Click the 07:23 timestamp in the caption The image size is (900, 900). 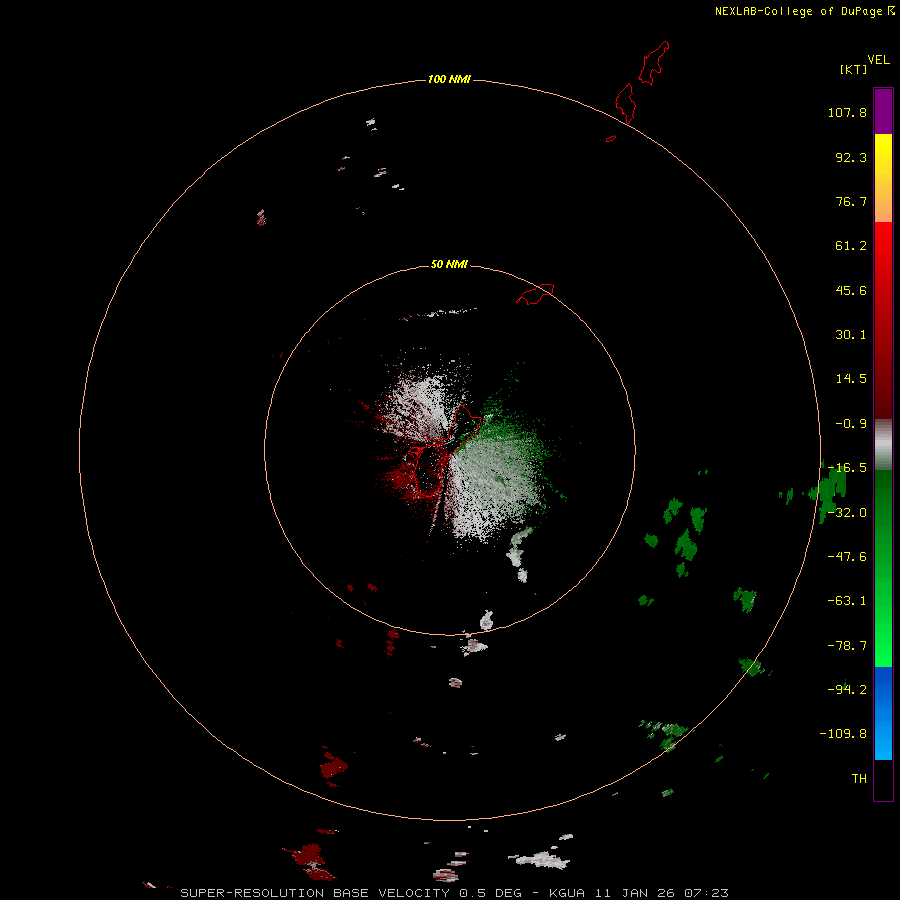[706, 893]
